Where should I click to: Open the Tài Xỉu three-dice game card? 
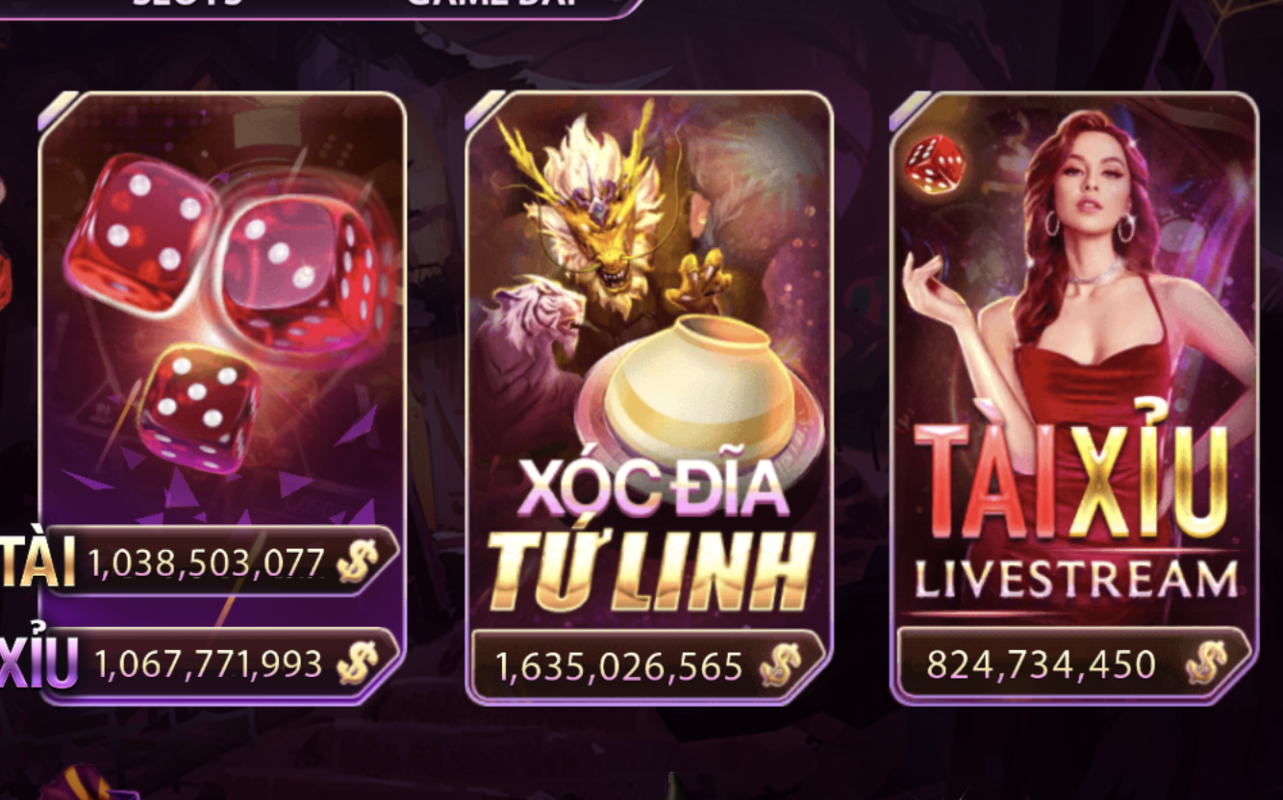tap(222, 398)
